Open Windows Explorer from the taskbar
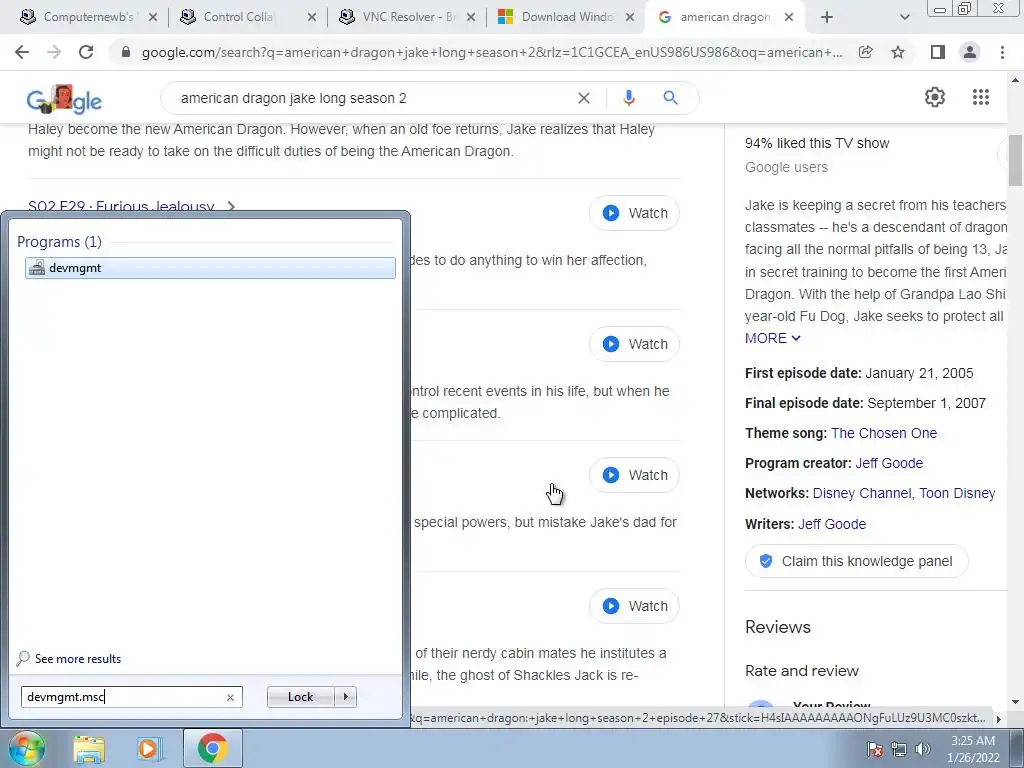Screen dimensions: 1024x768 (88, 748)
